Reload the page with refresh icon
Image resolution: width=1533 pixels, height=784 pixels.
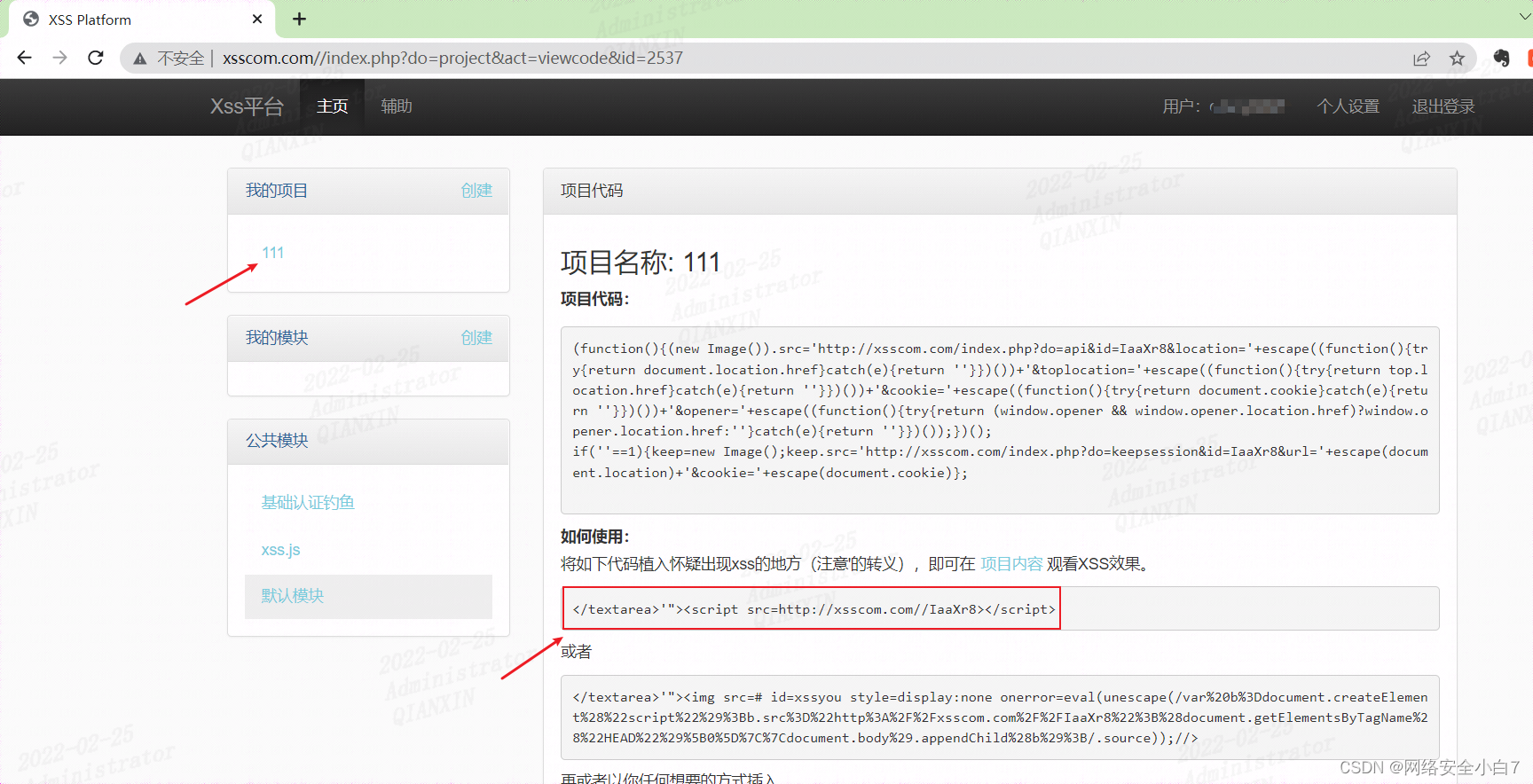point(96,58)
